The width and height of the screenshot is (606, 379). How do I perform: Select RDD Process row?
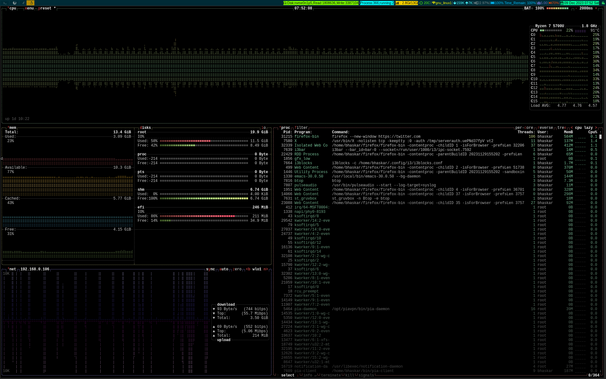point(438,154)
